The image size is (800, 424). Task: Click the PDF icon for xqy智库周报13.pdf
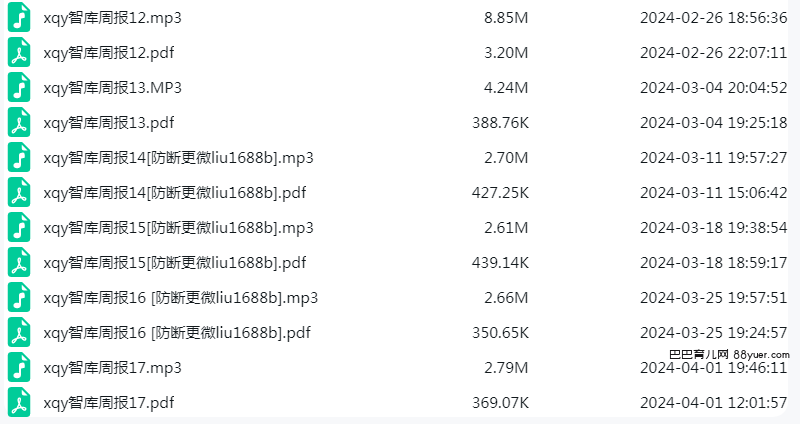click(x=19, y=122)
